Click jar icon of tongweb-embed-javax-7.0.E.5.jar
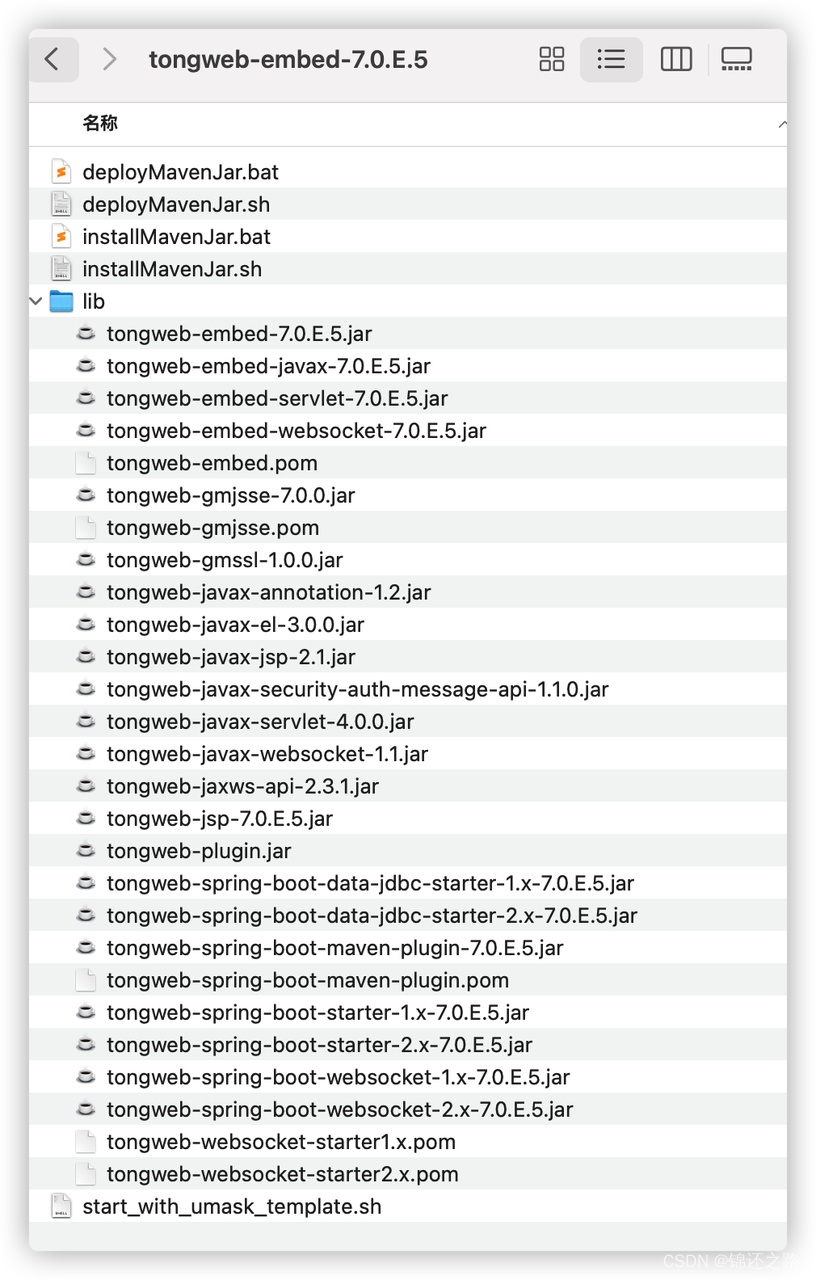This screenshot has height=1280, width=816. coord(86,366)
